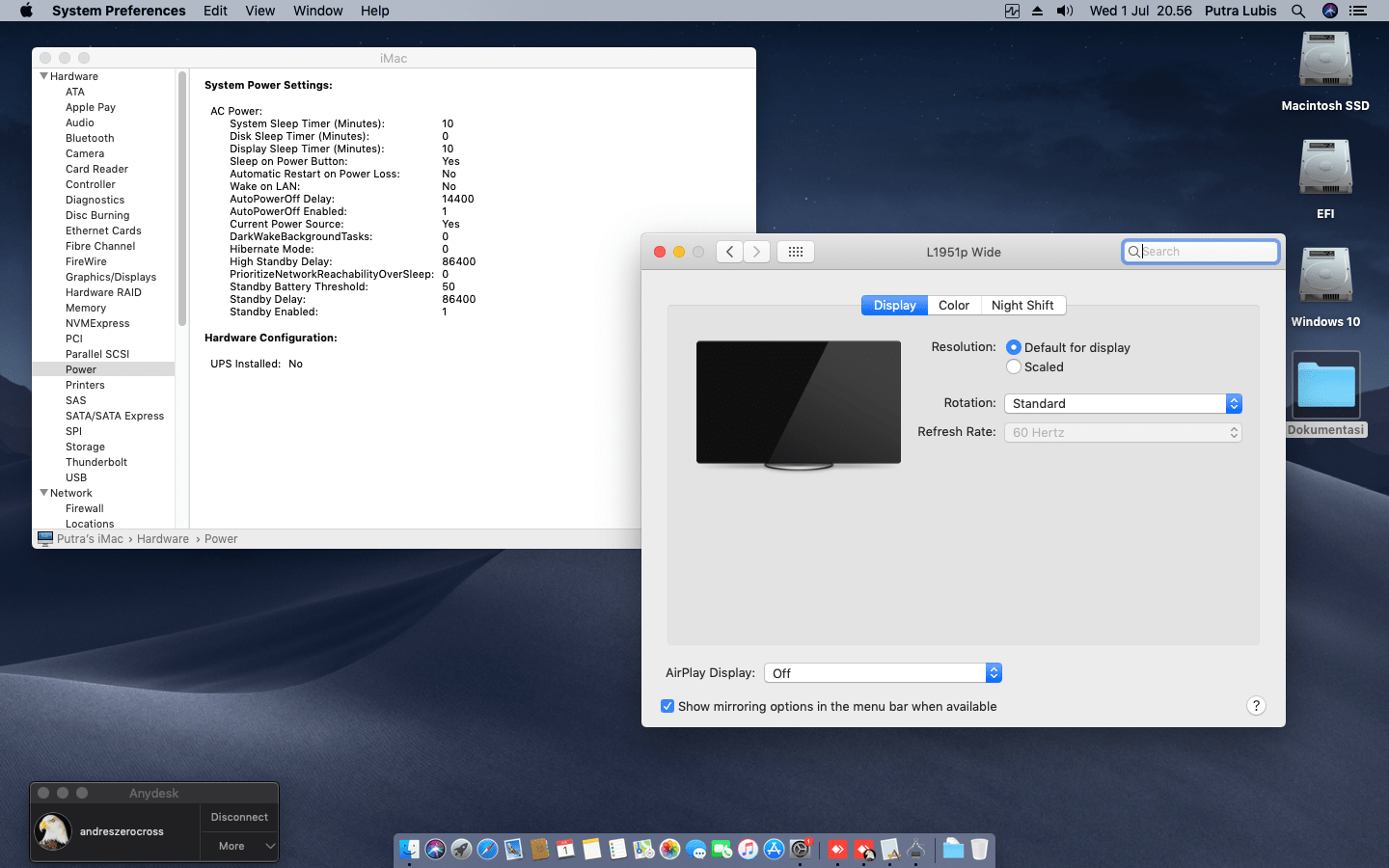Open the AirPlay Display dropdown
Viewport: 1389px width, 868px height.
tap(883, 673)
